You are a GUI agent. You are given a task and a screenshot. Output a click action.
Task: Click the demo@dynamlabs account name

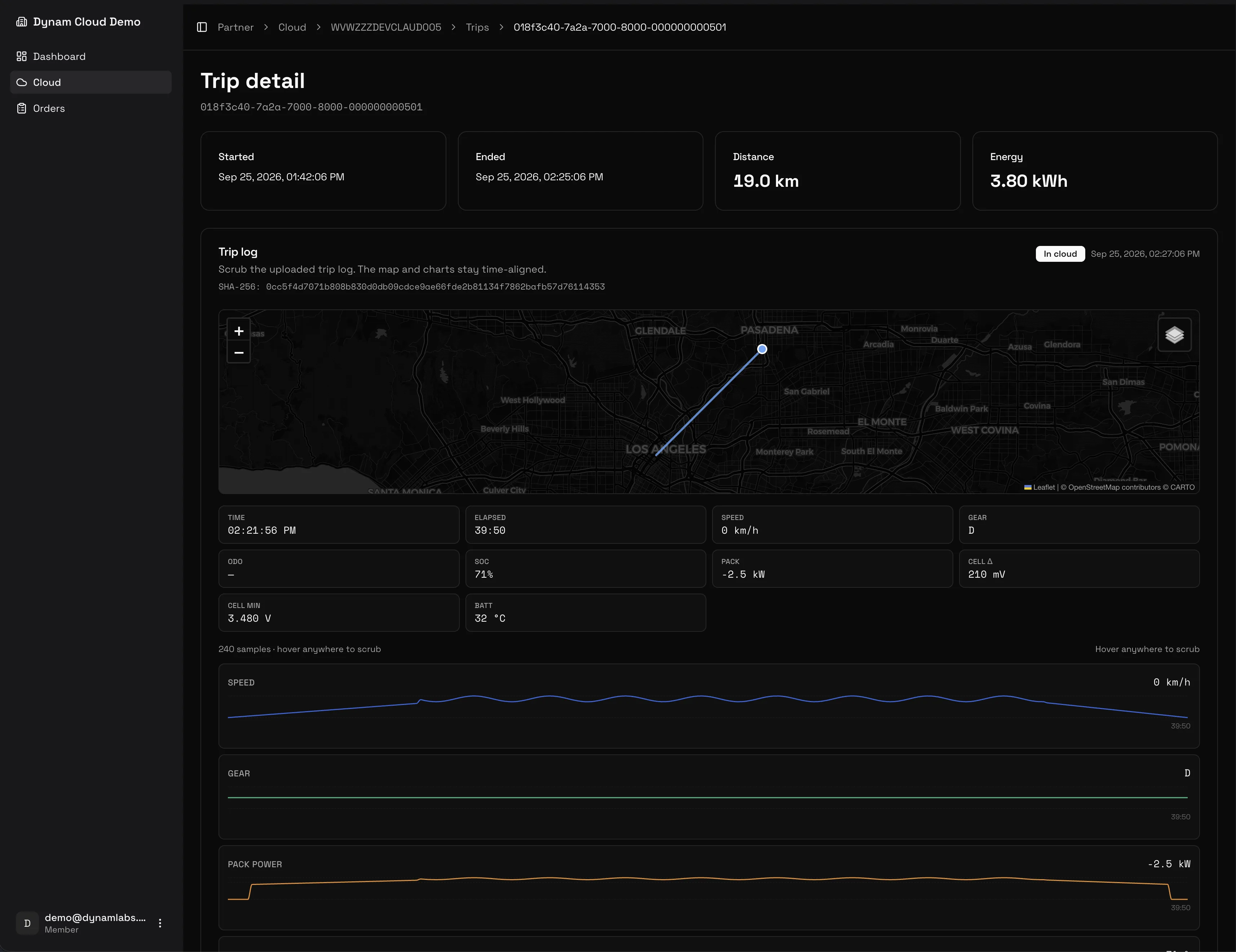(95, 917)
